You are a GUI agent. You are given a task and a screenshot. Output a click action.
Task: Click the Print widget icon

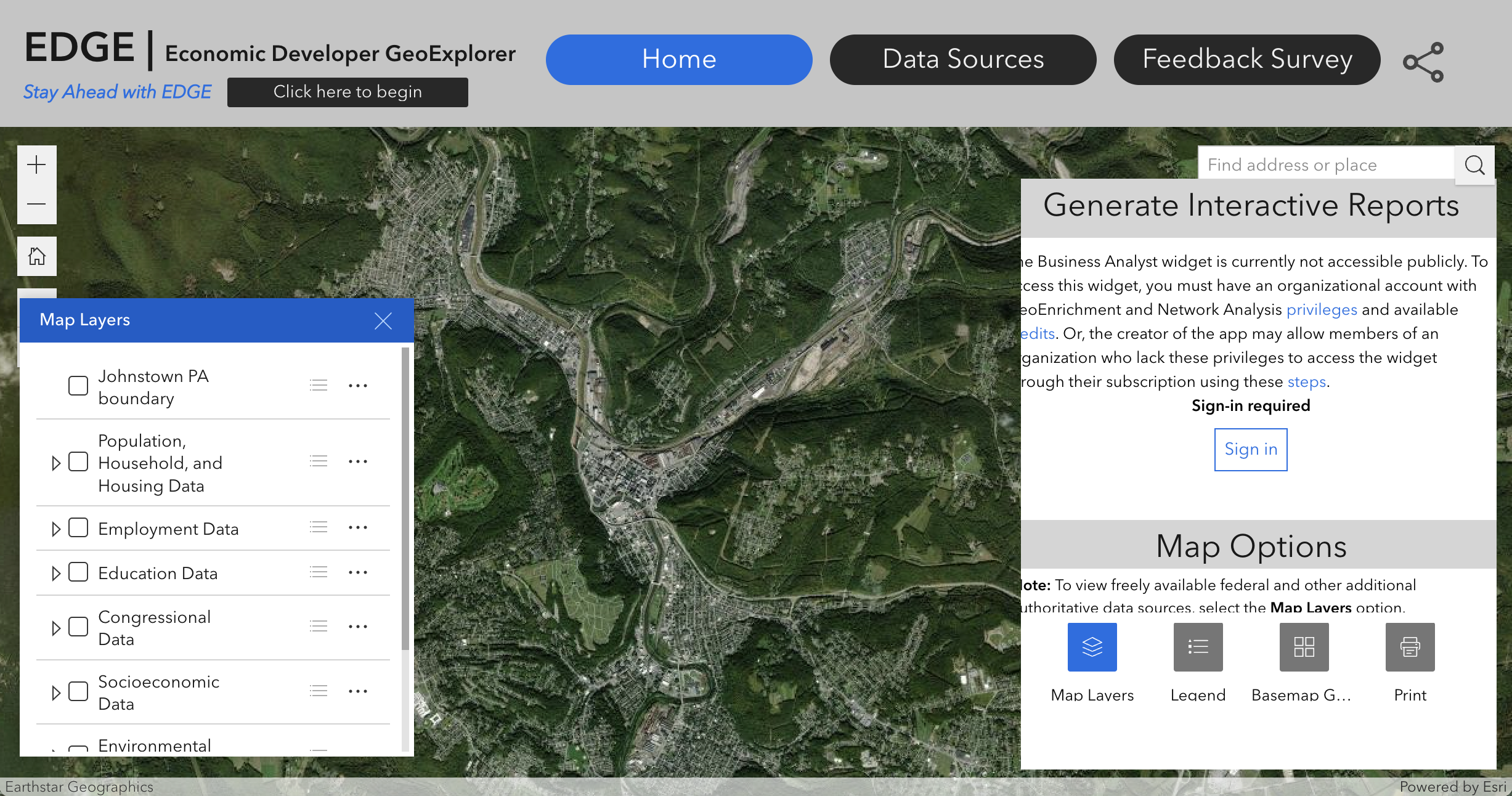[x=1410, y=647]
